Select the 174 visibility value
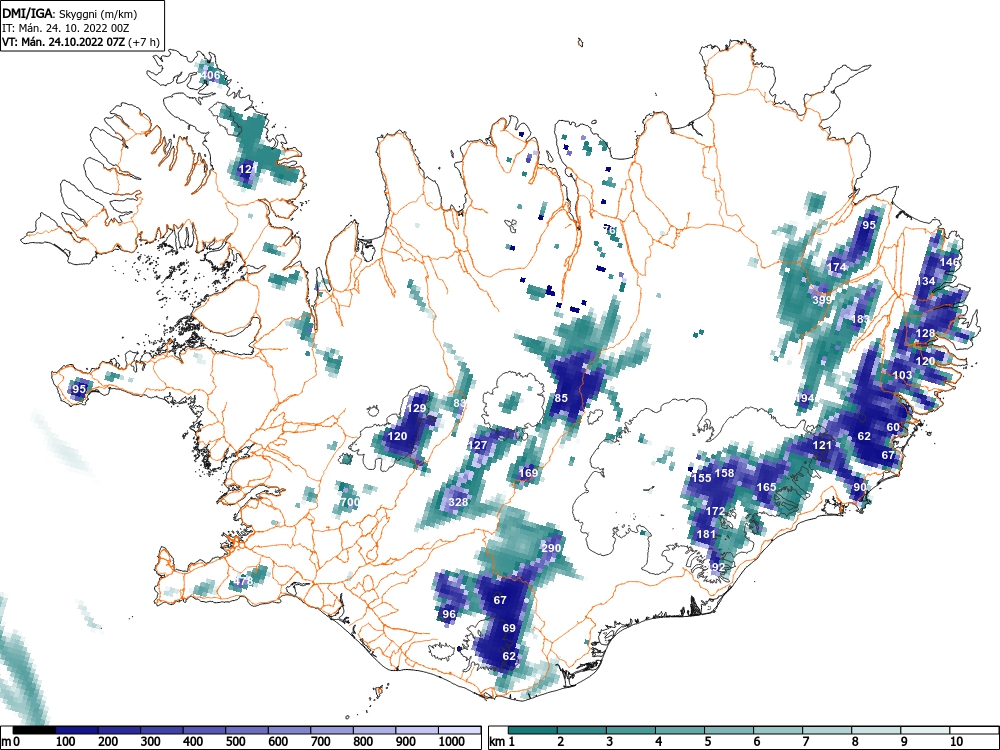This screenshot has width=1000, height=750. 837,267
